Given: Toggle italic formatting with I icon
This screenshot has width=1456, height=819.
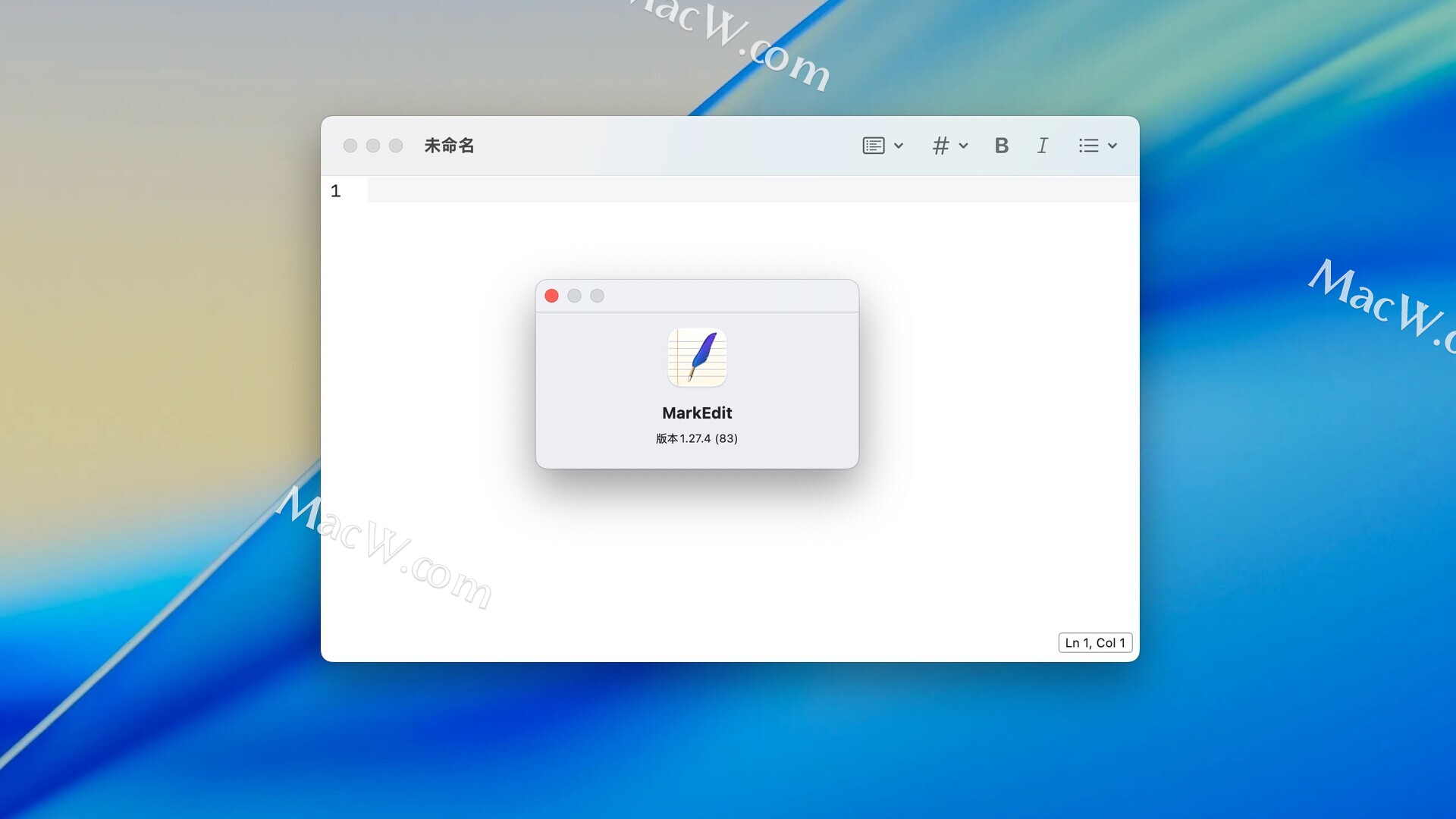Looking at the screenshot, I should [1043, 146].
